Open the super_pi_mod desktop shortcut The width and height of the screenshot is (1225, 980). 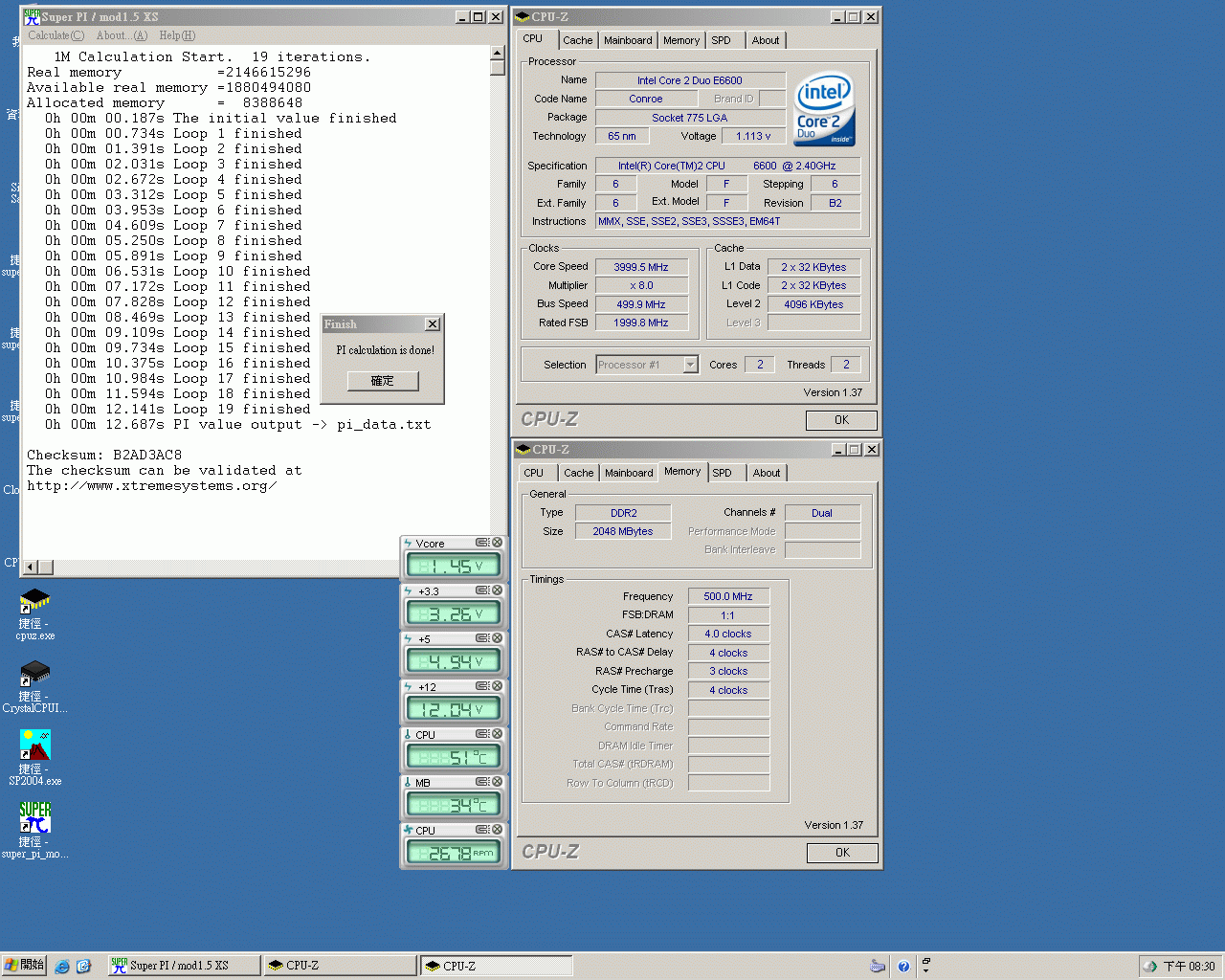[x=34, y=830]
